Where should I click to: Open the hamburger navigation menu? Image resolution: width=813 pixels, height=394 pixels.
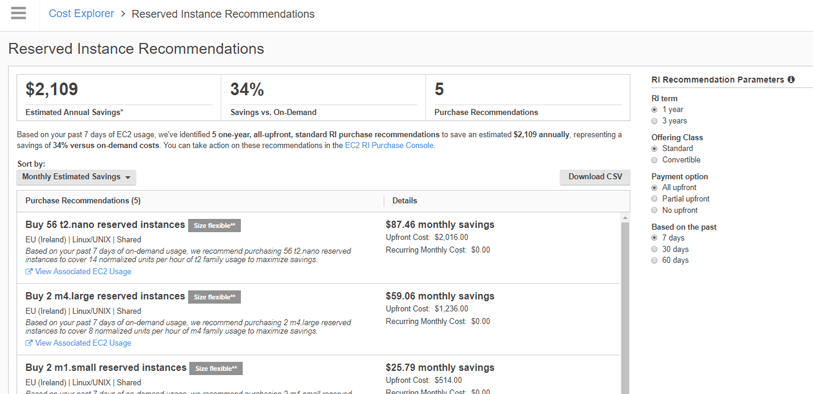click(x=18, y=13)
